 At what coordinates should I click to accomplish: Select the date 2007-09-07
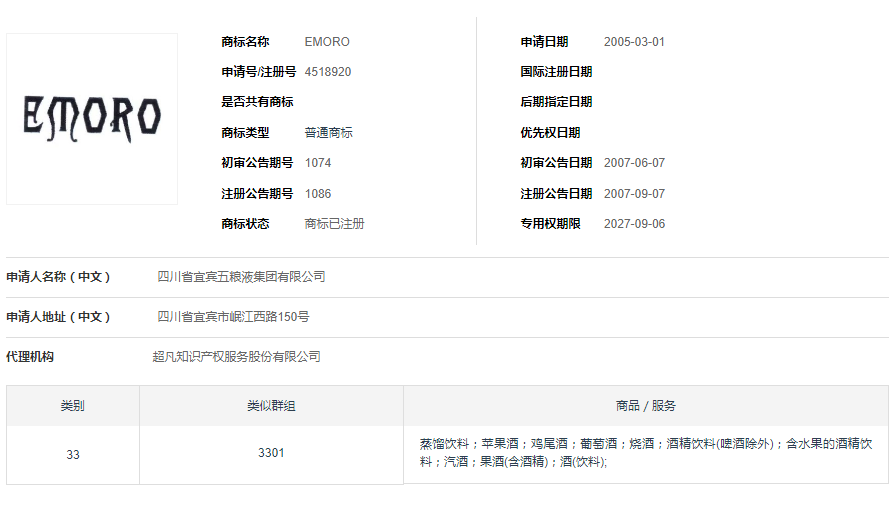pos(634,194)
